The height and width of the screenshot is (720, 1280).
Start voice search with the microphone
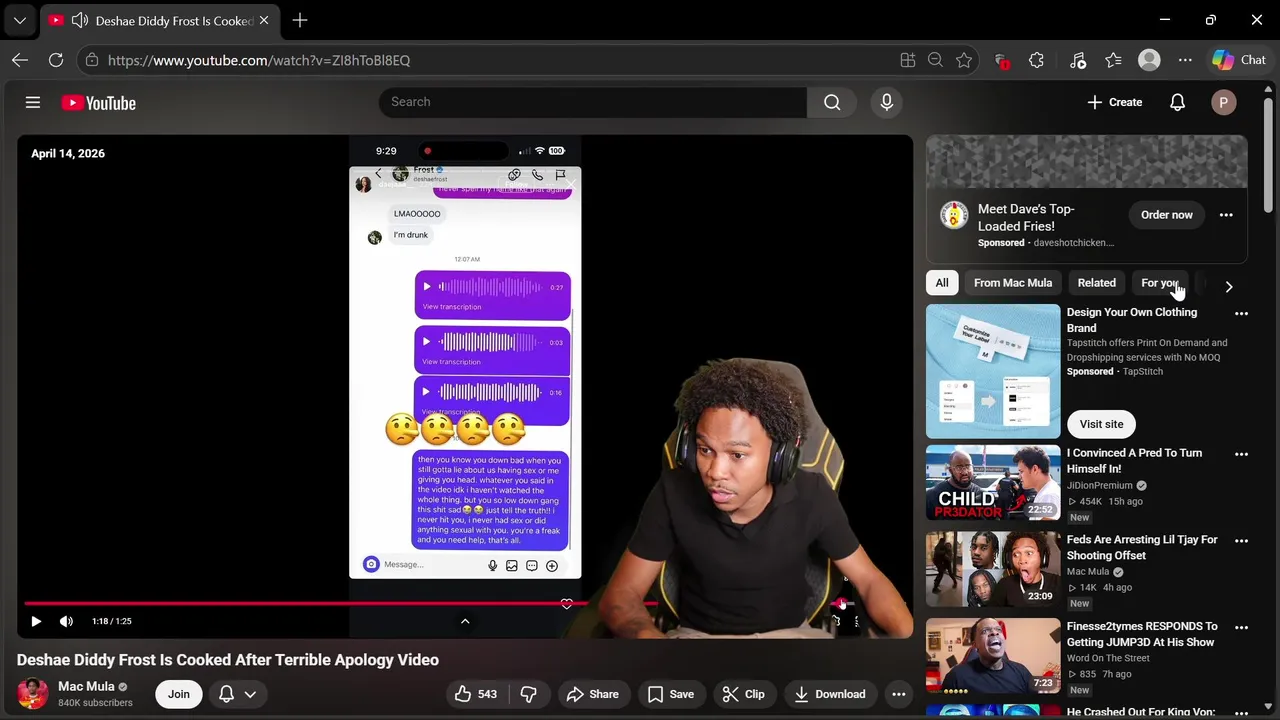click(x=886, y=102)
